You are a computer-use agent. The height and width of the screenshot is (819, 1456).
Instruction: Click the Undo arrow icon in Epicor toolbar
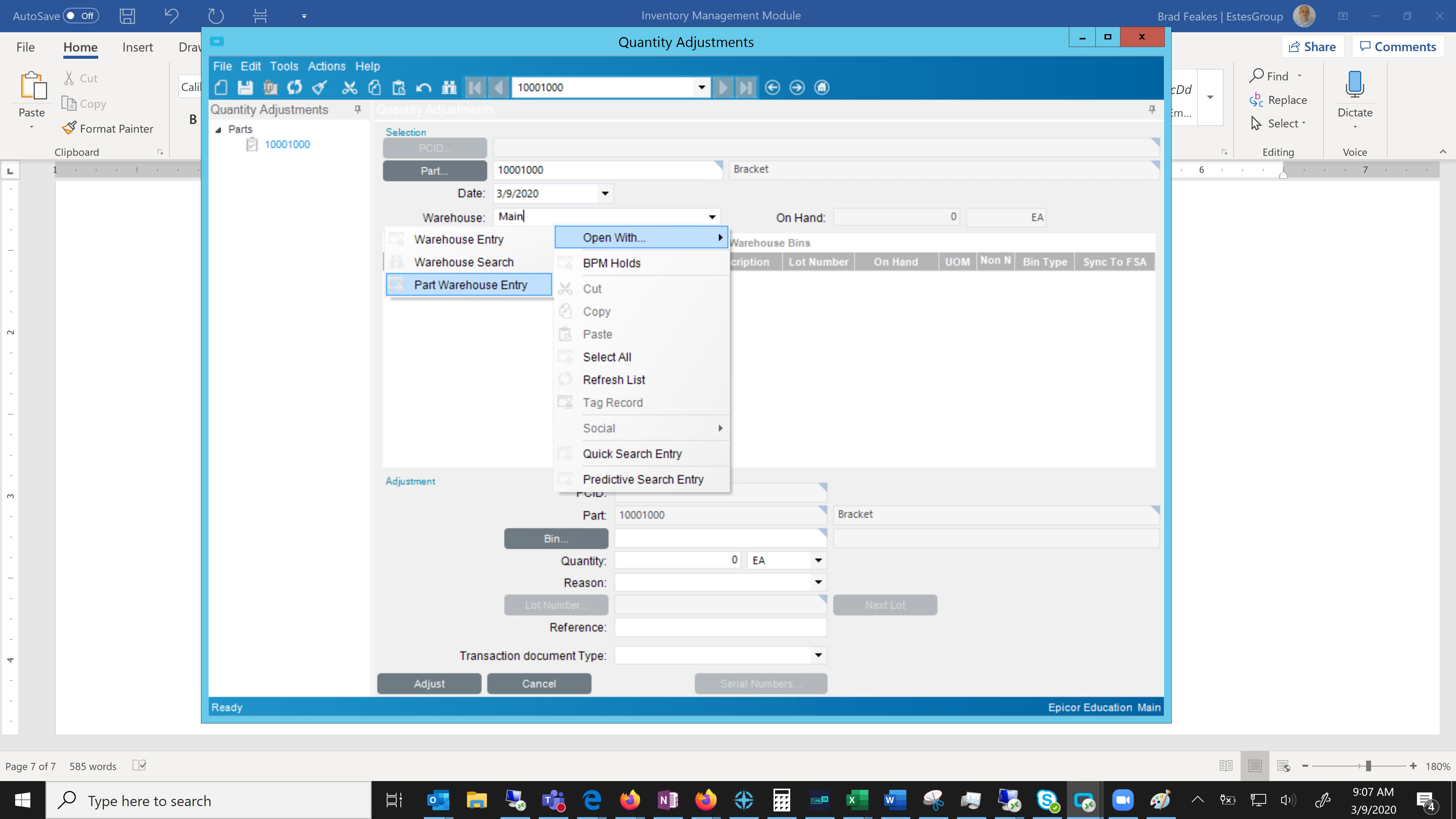pos(424,88)
